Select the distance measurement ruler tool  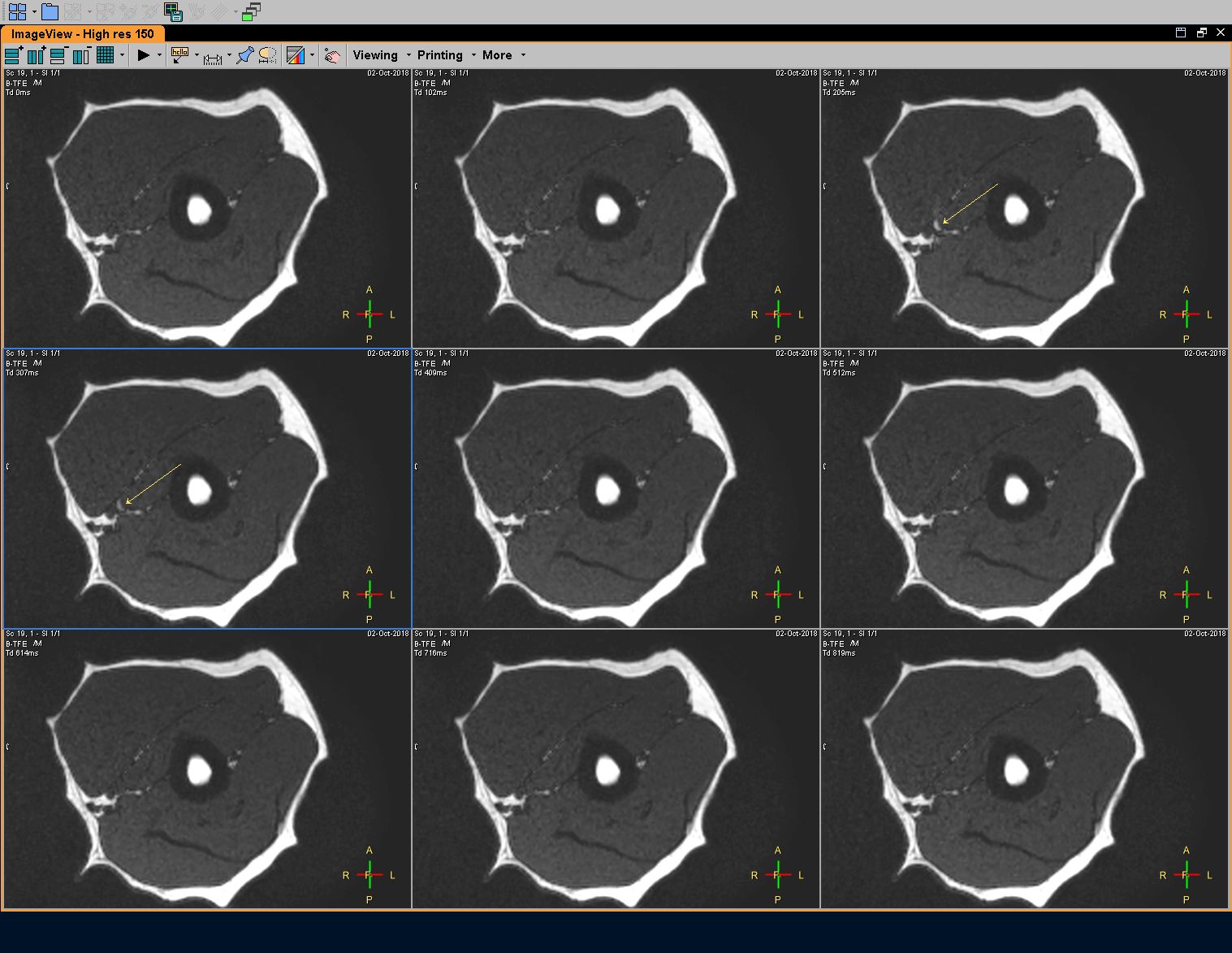coord(213,57)
